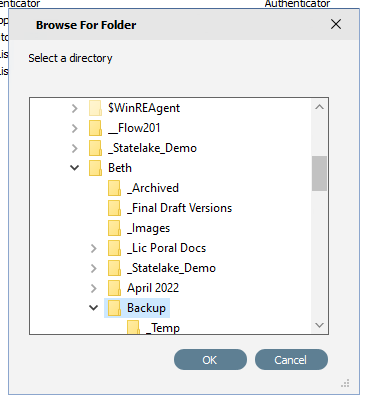Collapse the Beth folder
The height and width of the screenshot is (403, 367).
(75, 168)
